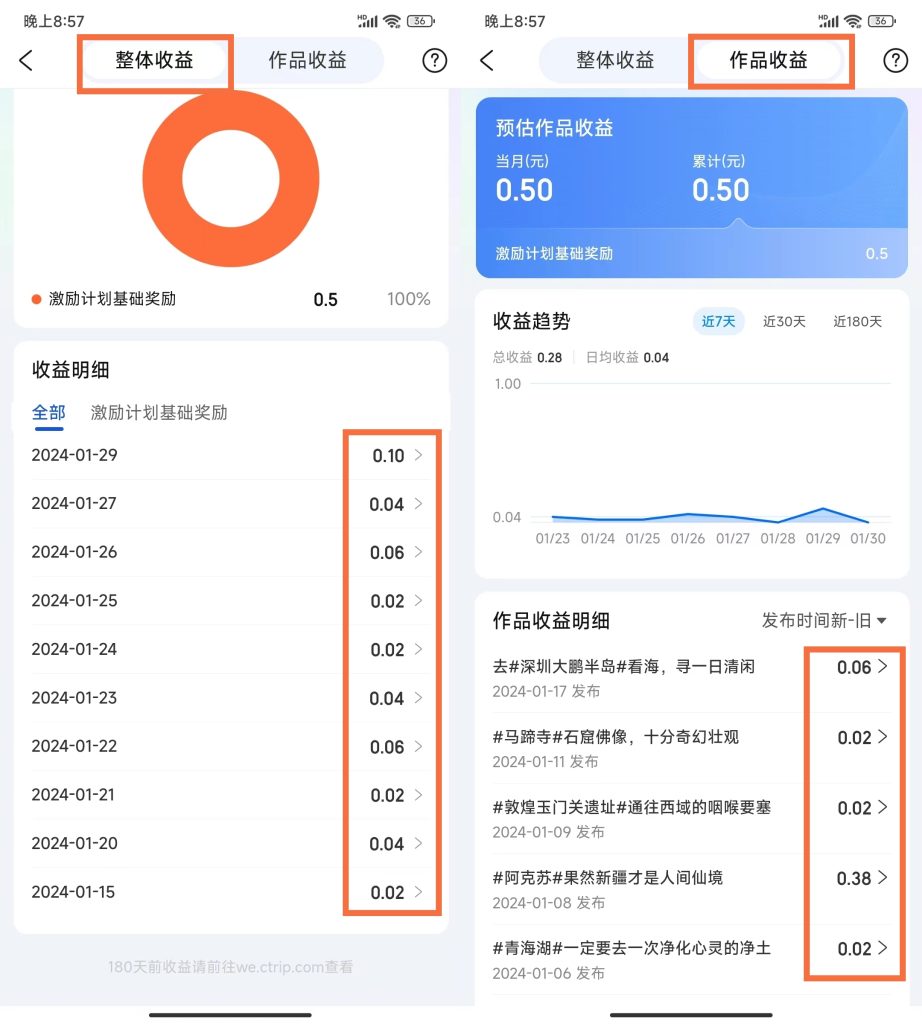Select date 2024-01-22 in earnings list
This screenshot has height=1024, width=922.
coord(74,746)
